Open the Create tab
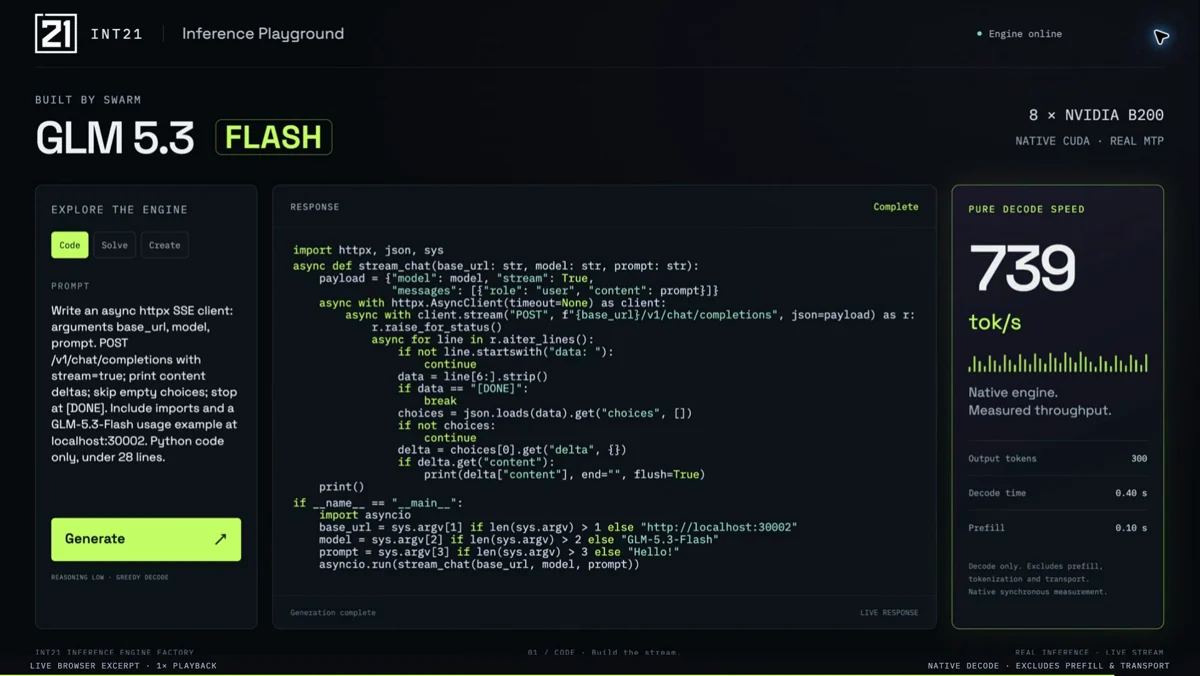This screenshot has height=676, width=1200. point(165,245)
